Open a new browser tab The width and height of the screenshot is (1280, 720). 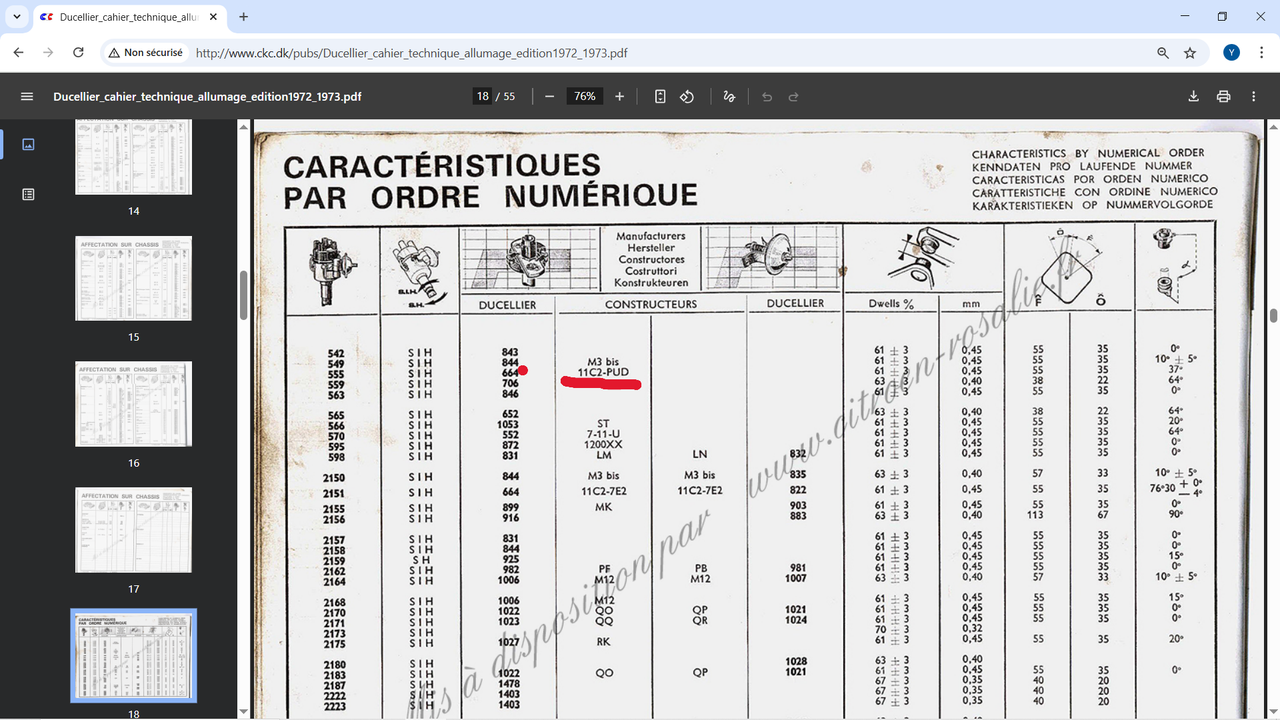[x=243, y=17]
